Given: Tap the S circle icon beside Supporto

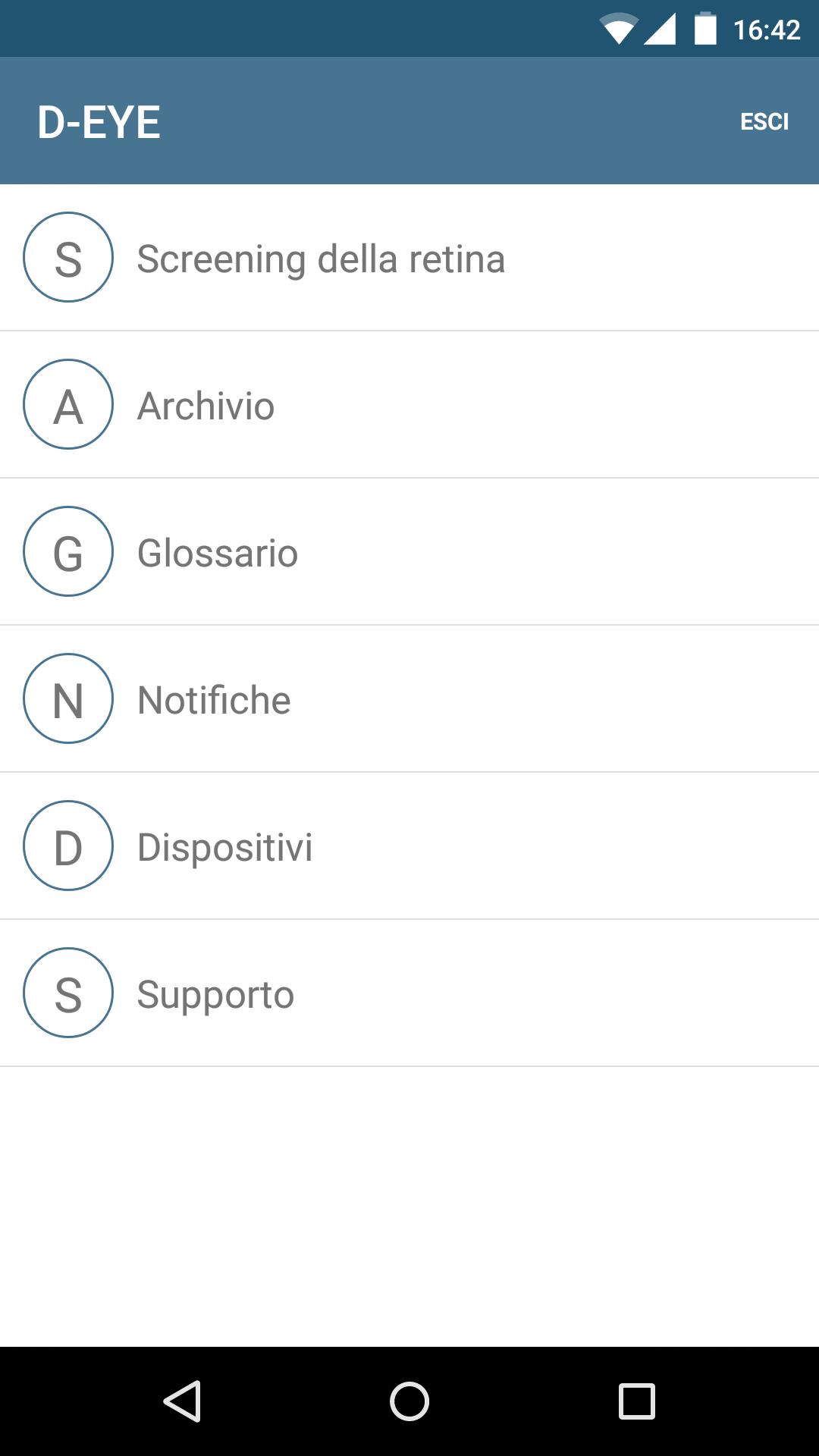Looking at the screenshot, I should point(68,993).
